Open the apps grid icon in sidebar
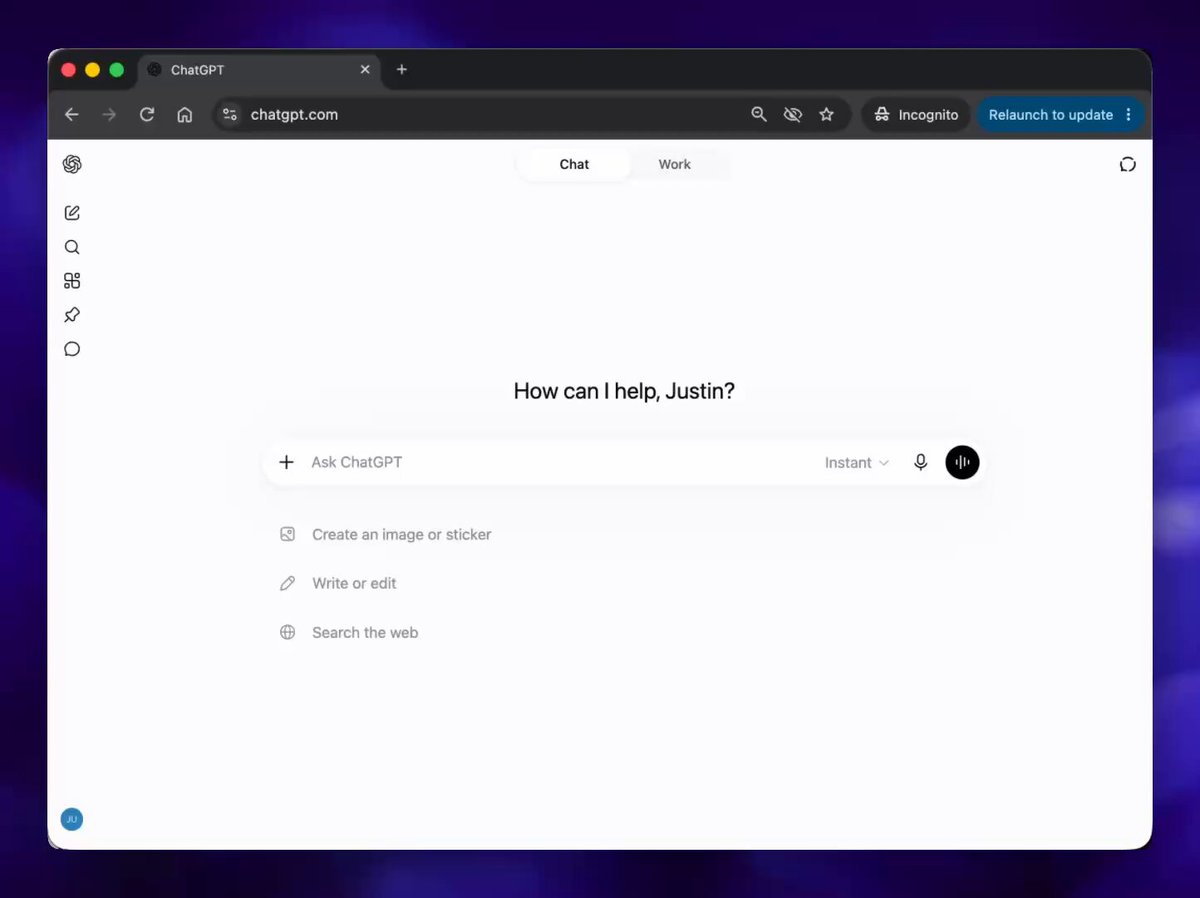The height and width of the screenshot is (898, 1200). [72, 281]
